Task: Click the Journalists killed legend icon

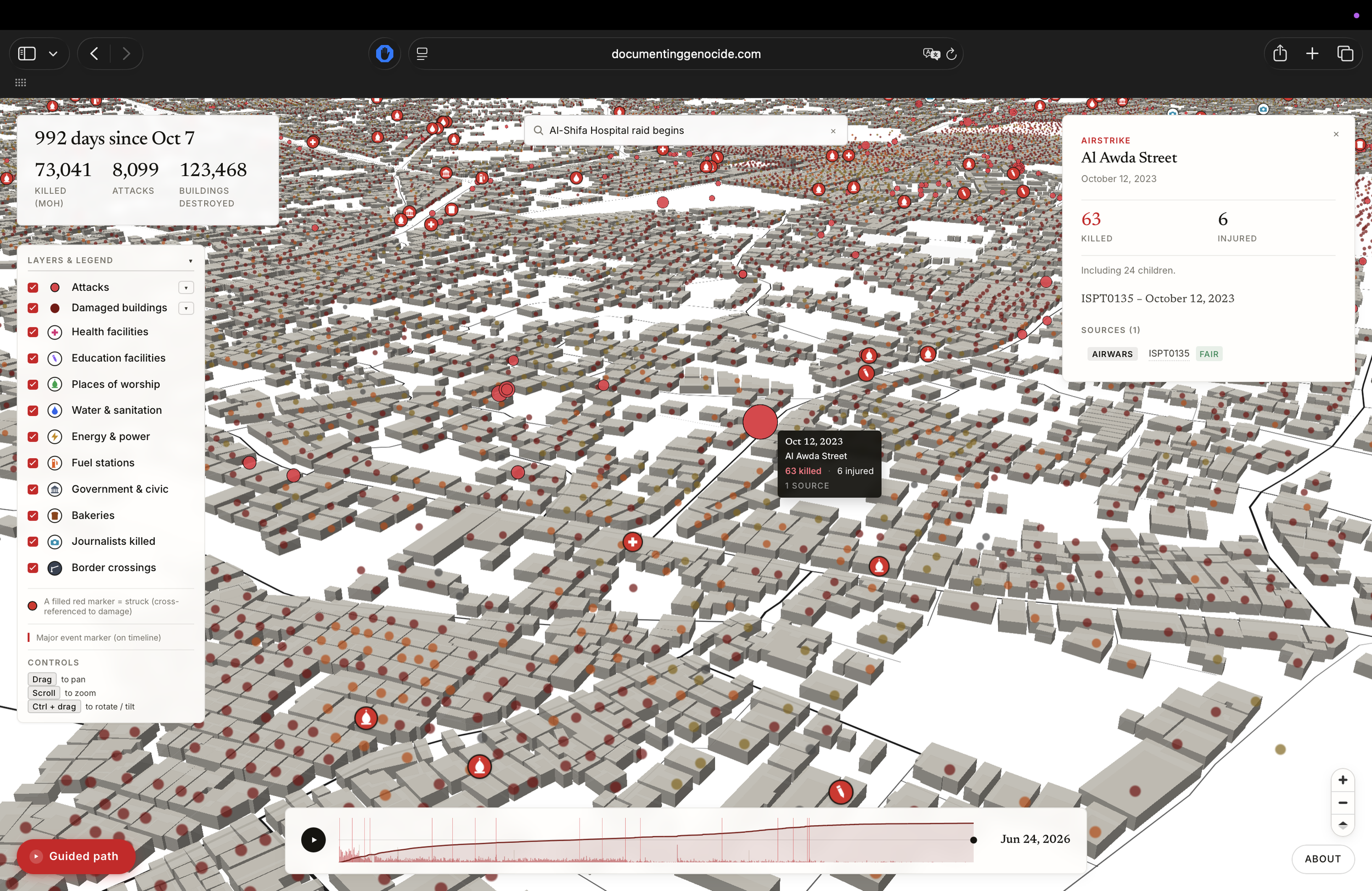Action: pos(55,542)
